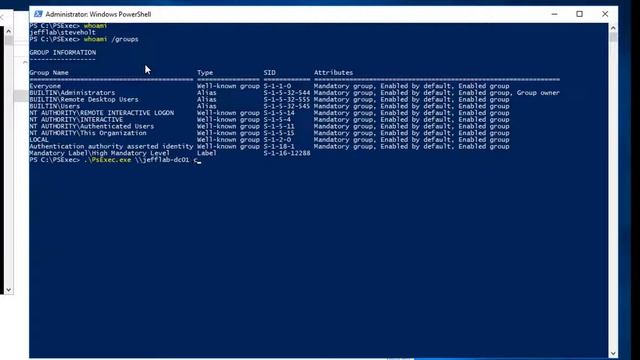Viewport: 640px width, 360px height.
Task: Click the background window's scroll up arrow
Action: tap(9, 31)
